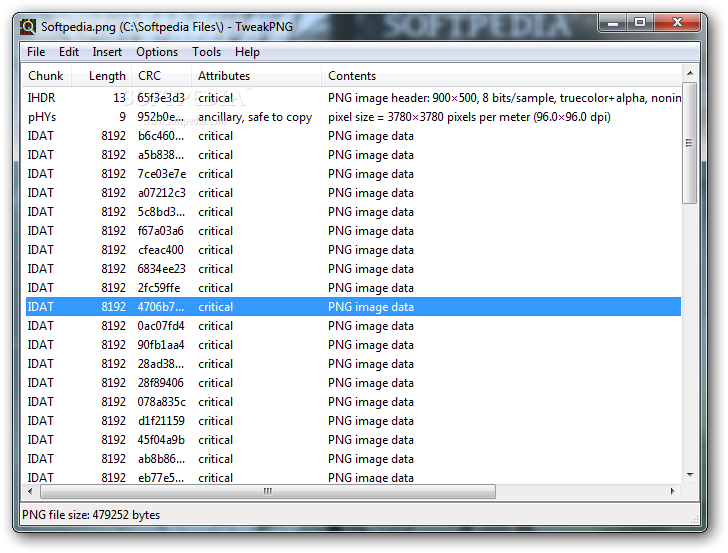Screen dimensions: 728x553
Task: Select IDAT chunk with CRC b6c460...
Action: (x=353, y=136)
